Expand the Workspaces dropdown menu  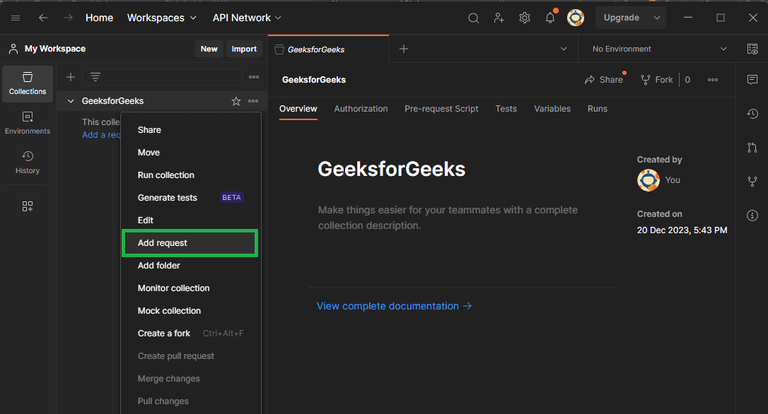[163, 18]
